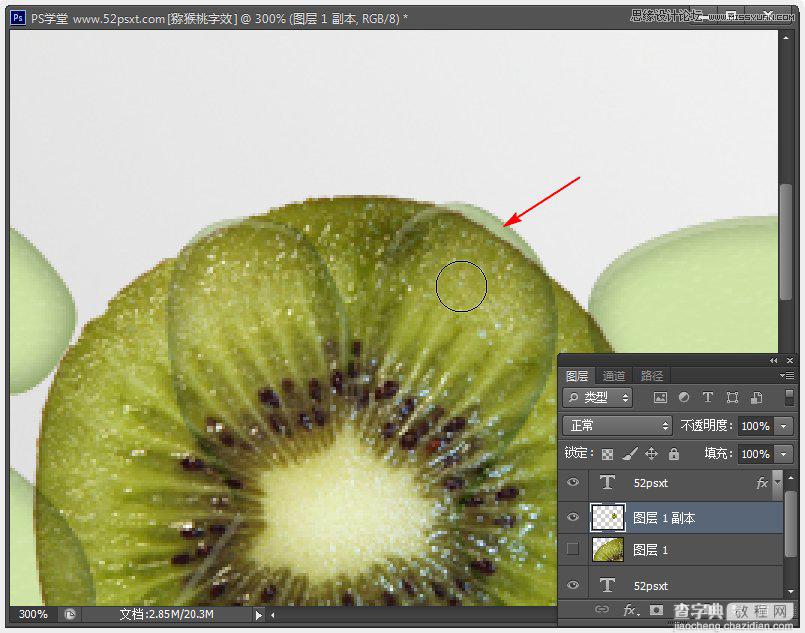This screenshot has height=633, width=805.
Task: Click the 不透明度 opacity label
Action: click(706, 426)
